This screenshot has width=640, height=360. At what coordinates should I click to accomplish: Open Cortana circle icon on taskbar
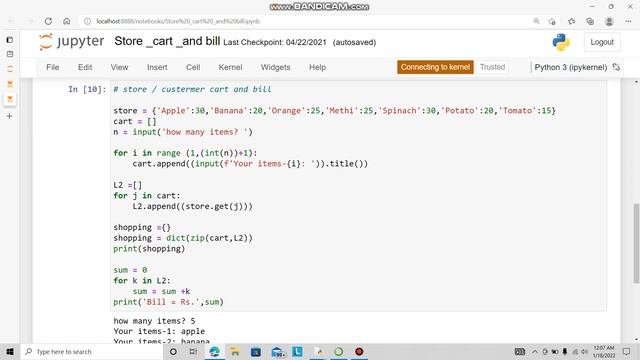pyautogui.click(x=173, y=351)
